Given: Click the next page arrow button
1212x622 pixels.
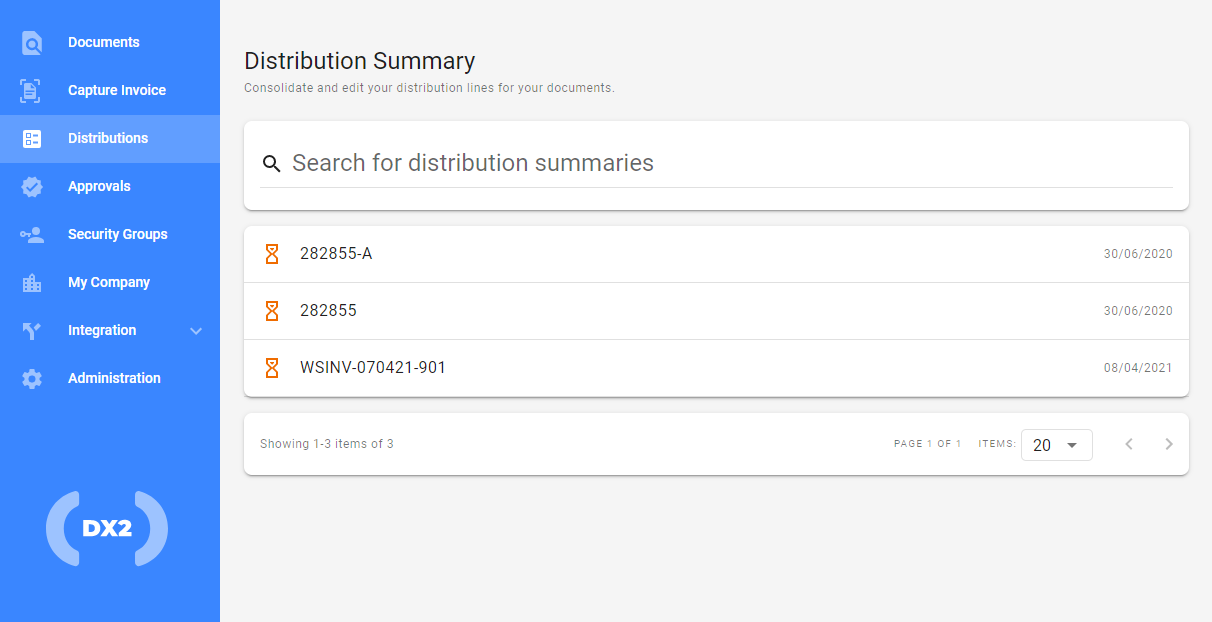Looking at the screenshot, I should (1169, 444).
